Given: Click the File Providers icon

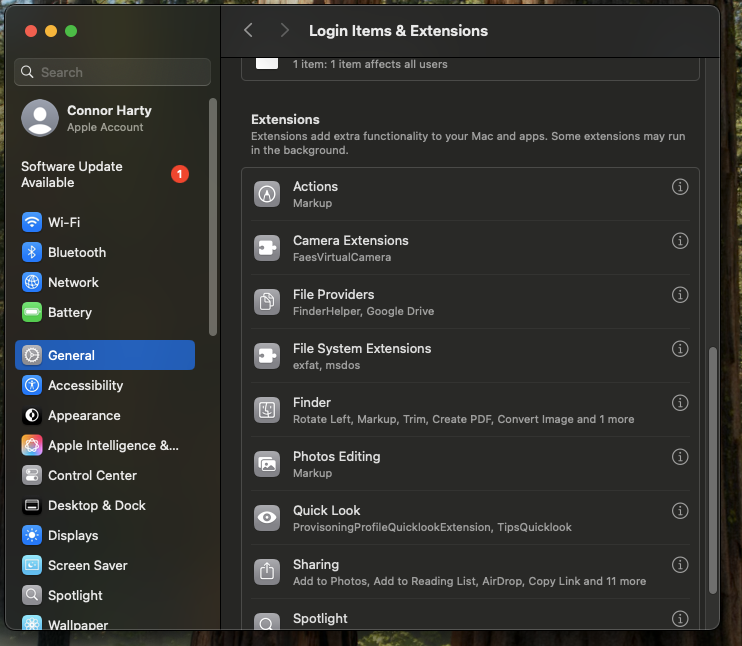Looking at the screenshot, I should click(267, 302).
